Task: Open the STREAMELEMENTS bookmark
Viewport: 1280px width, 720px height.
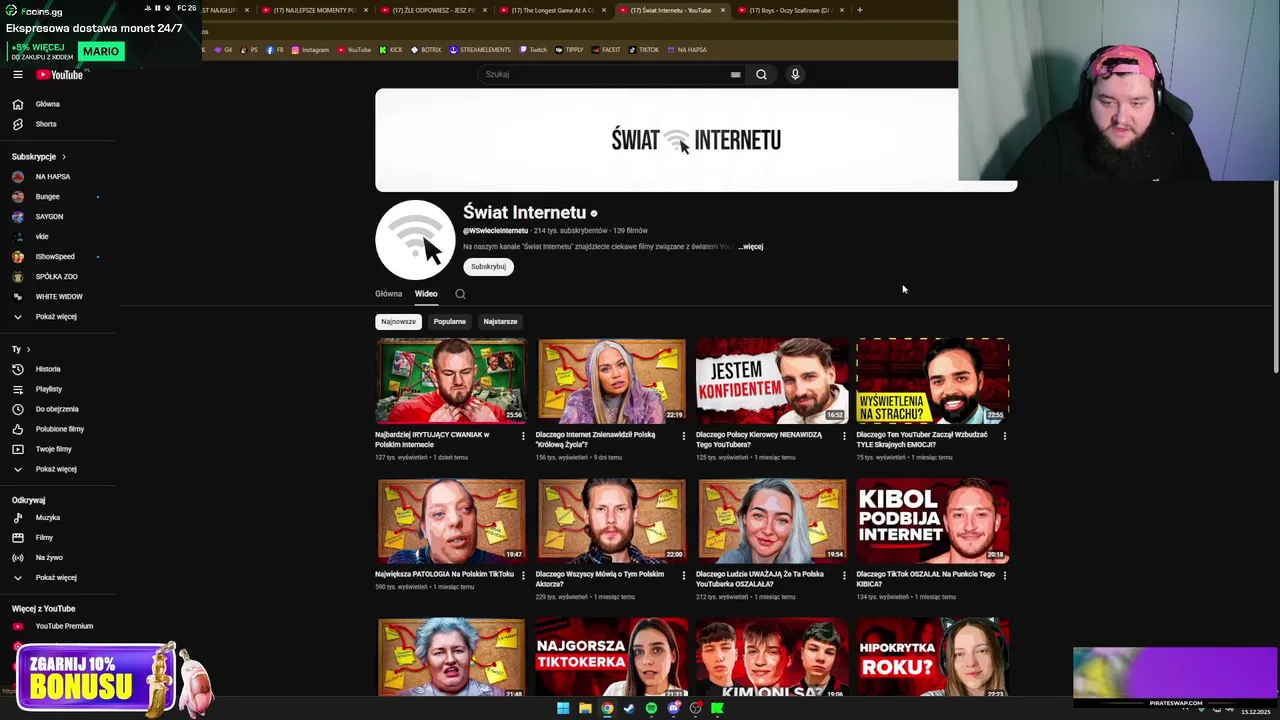Action: pos(480,50)
